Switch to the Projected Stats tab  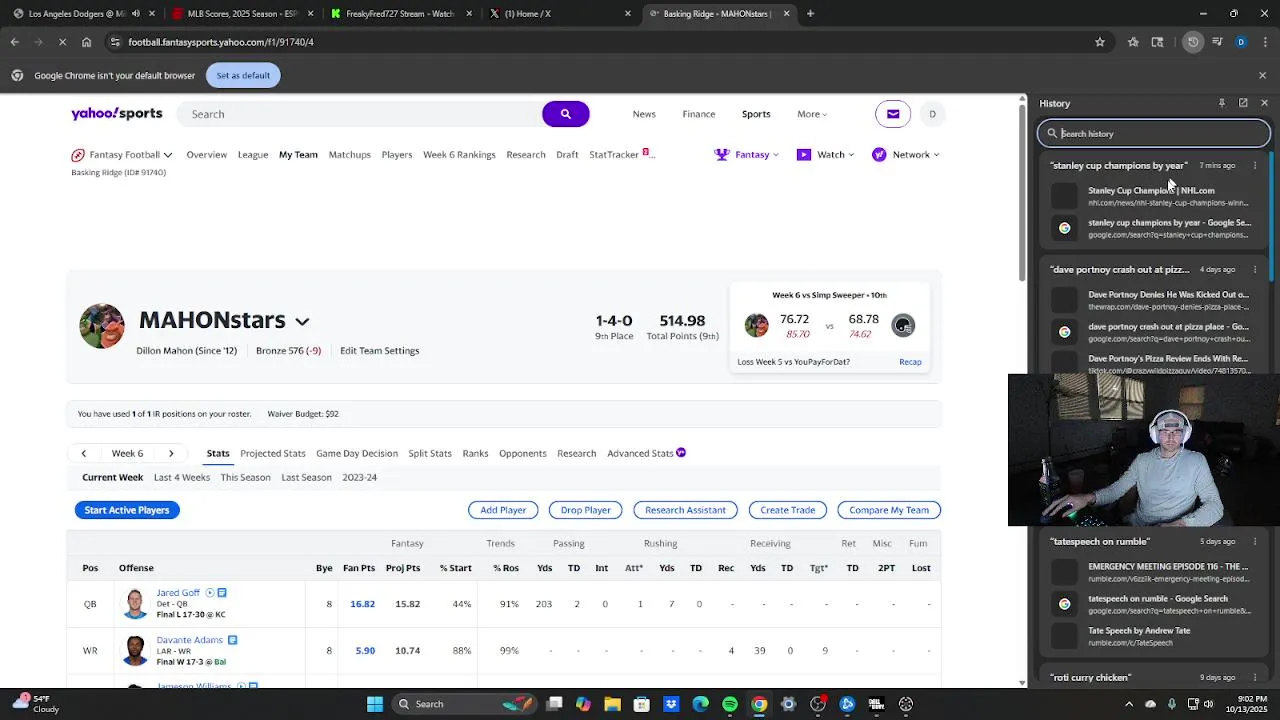click(272, 454)
